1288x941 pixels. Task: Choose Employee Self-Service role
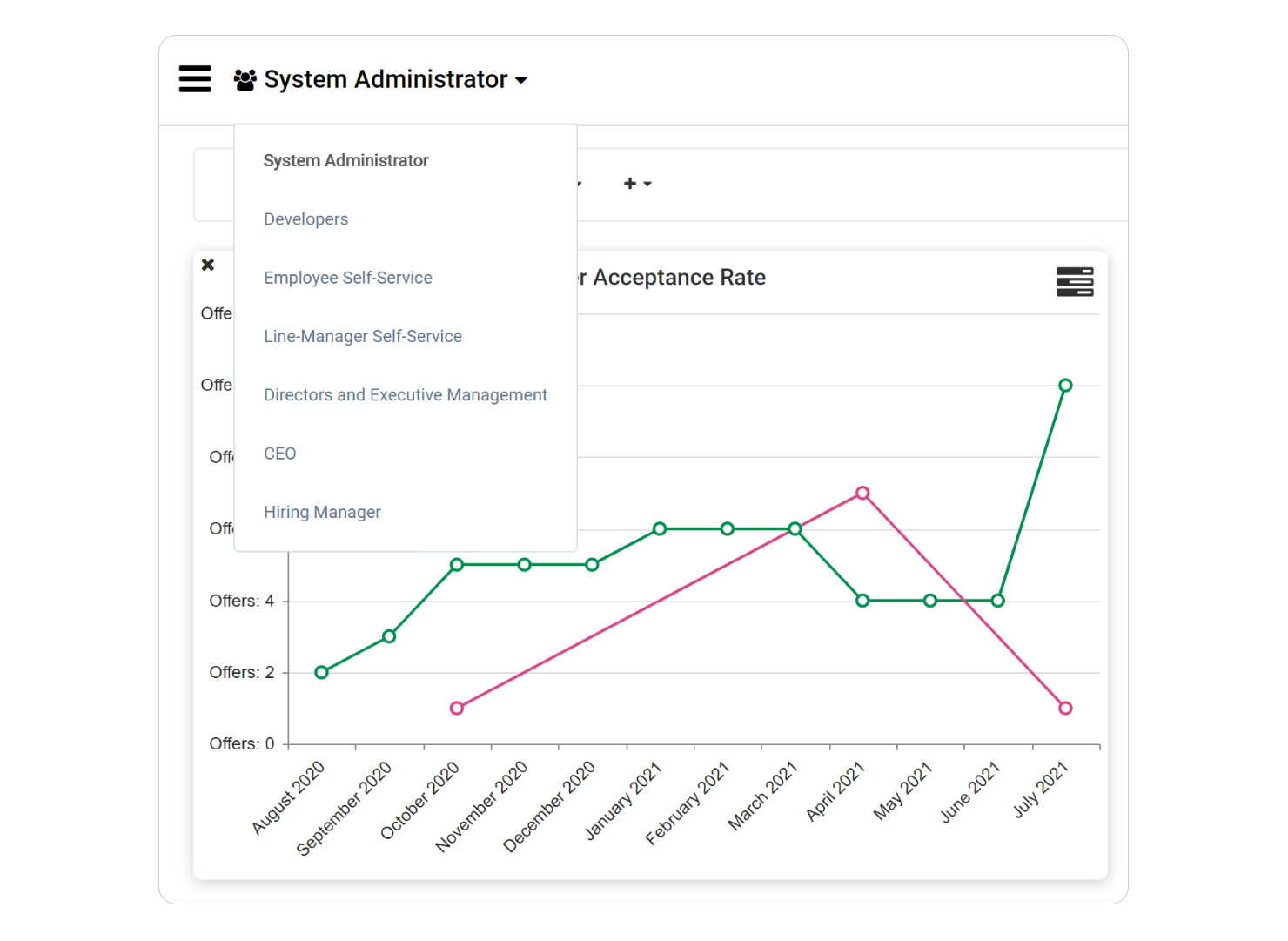click(x=347, y=278)
